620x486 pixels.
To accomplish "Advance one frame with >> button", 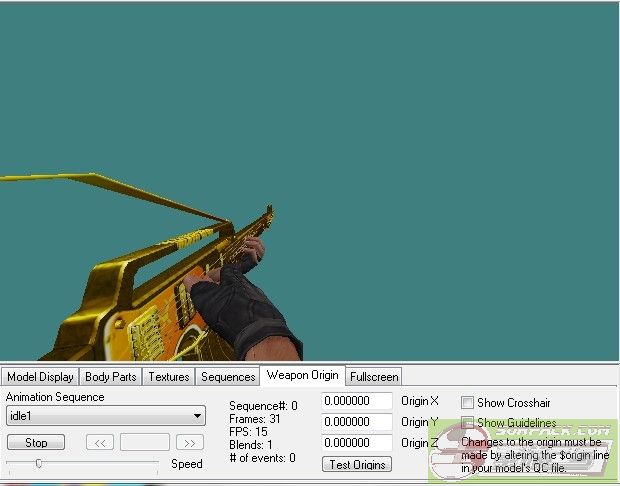I will click(x=189, y=442).
